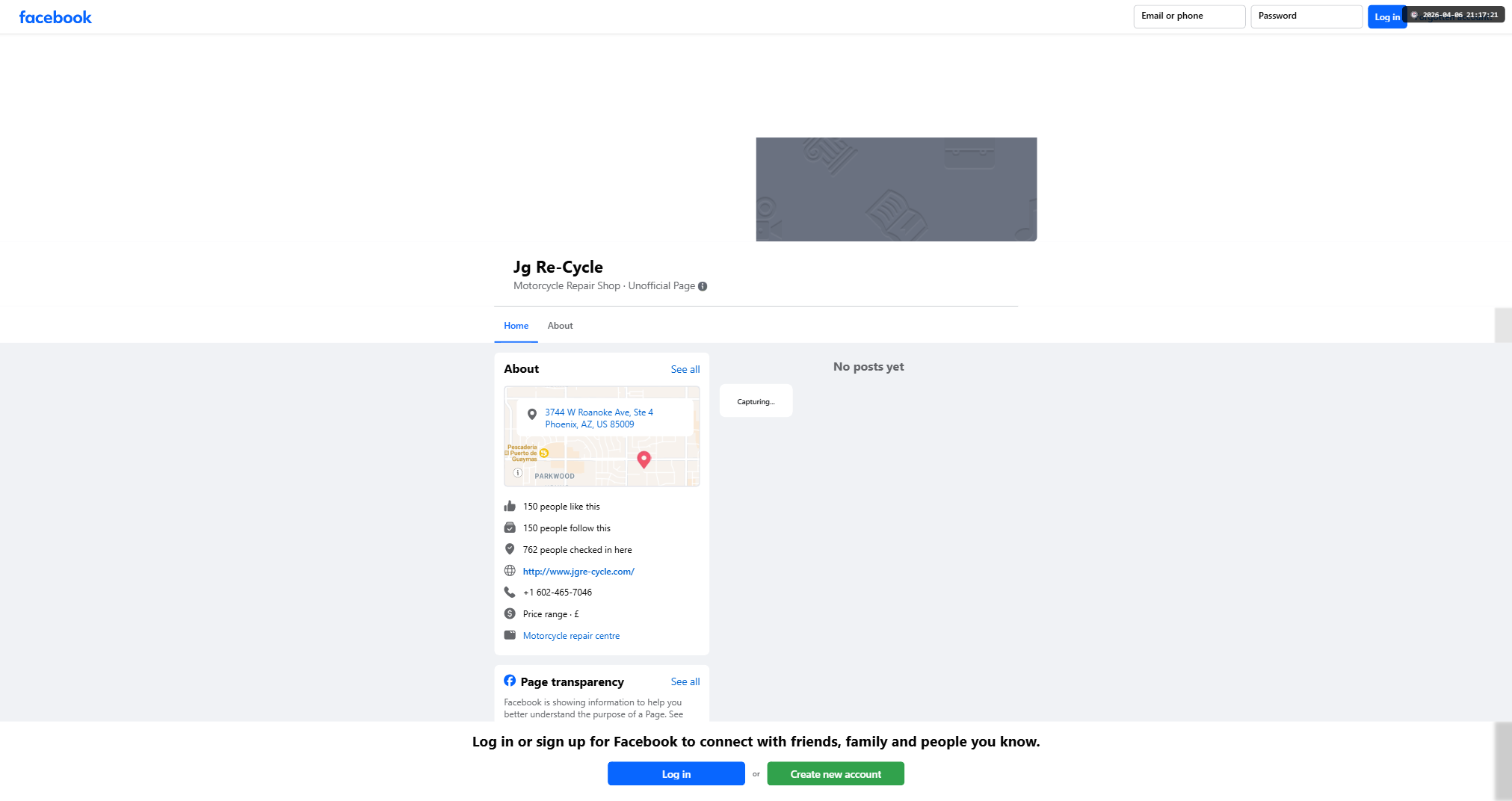Click the phone number +1 602-465-7046
1512x801 pixels.
pyautogui.click(x=558, y=593)
